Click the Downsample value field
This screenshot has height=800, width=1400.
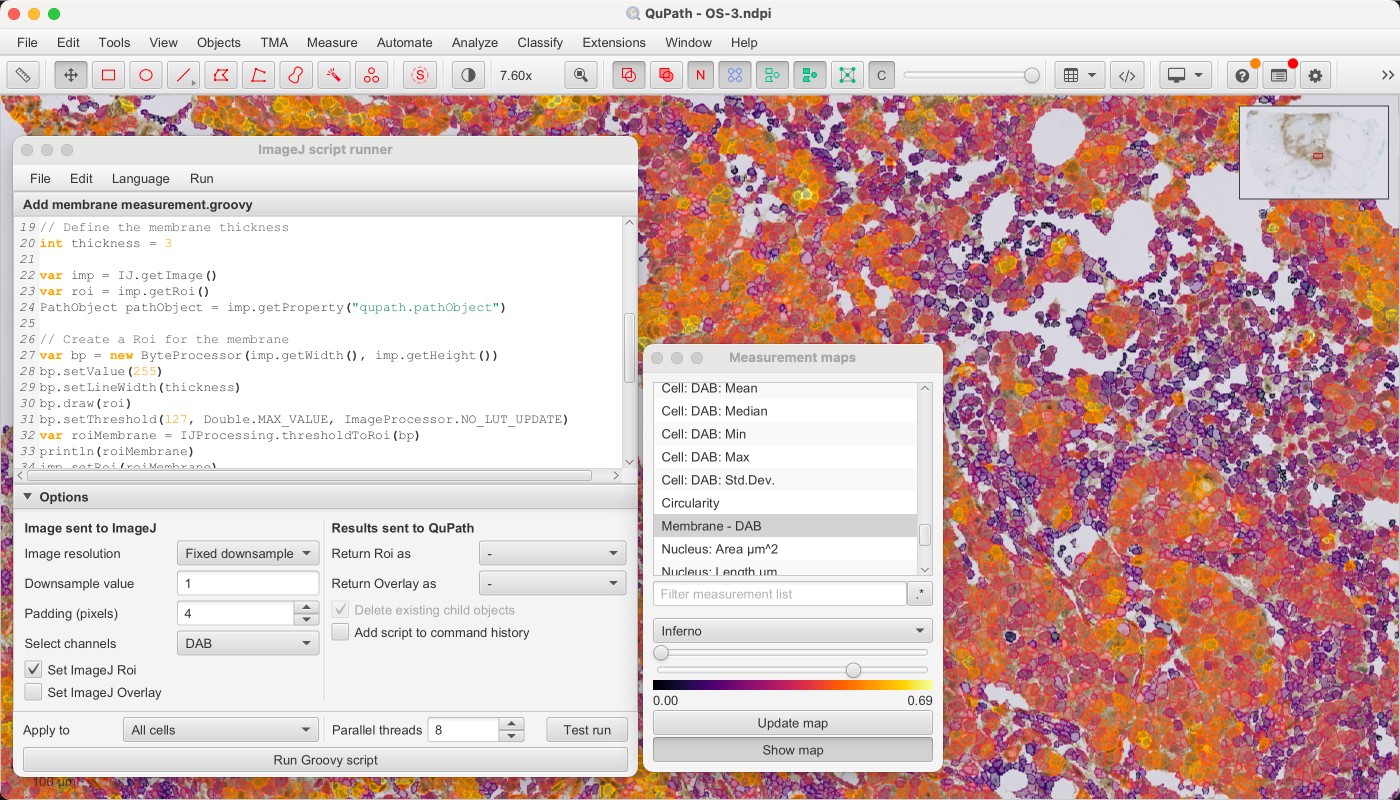(248, 583)
